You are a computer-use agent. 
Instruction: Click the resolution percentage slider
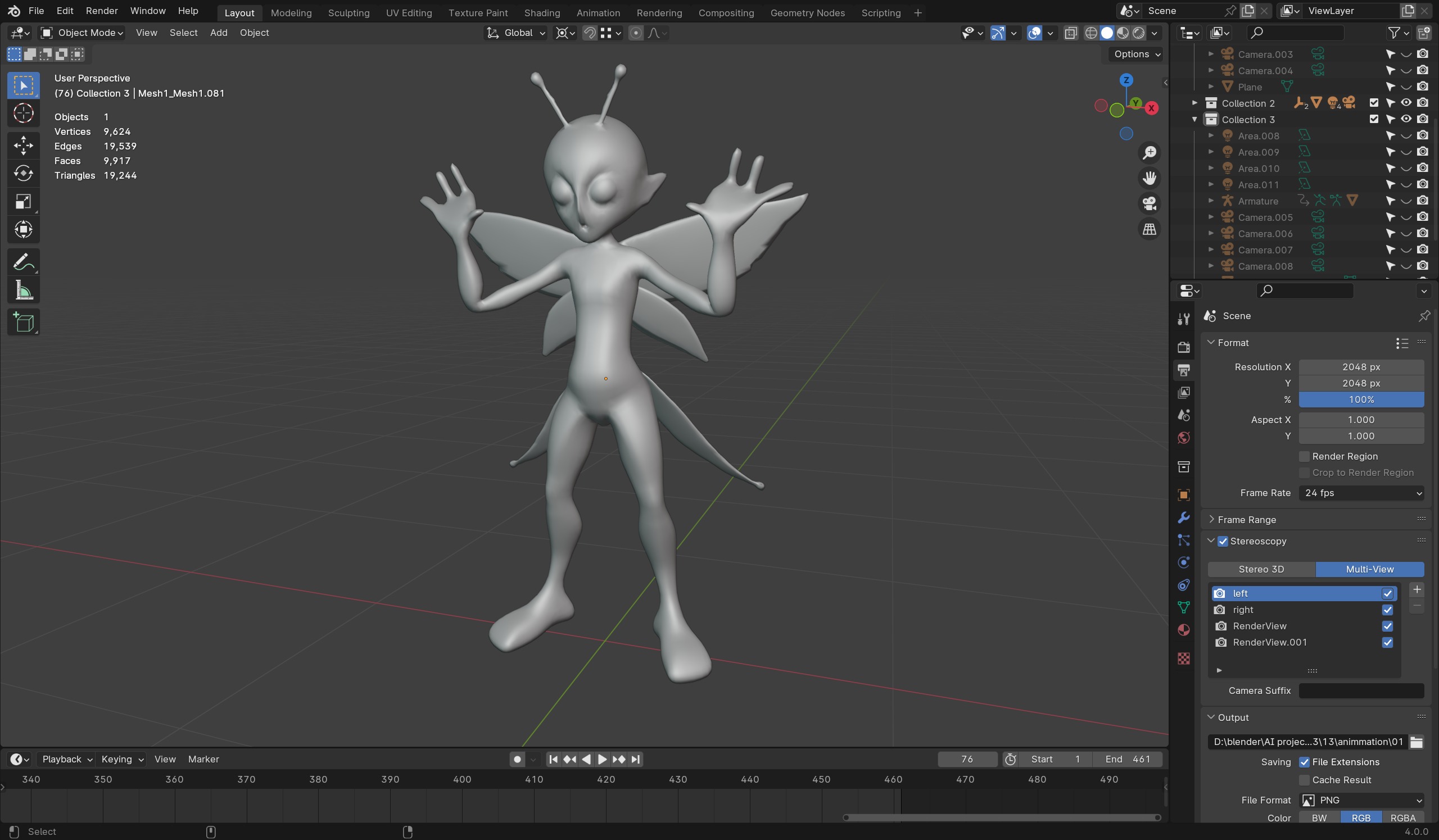(1361, 399)
